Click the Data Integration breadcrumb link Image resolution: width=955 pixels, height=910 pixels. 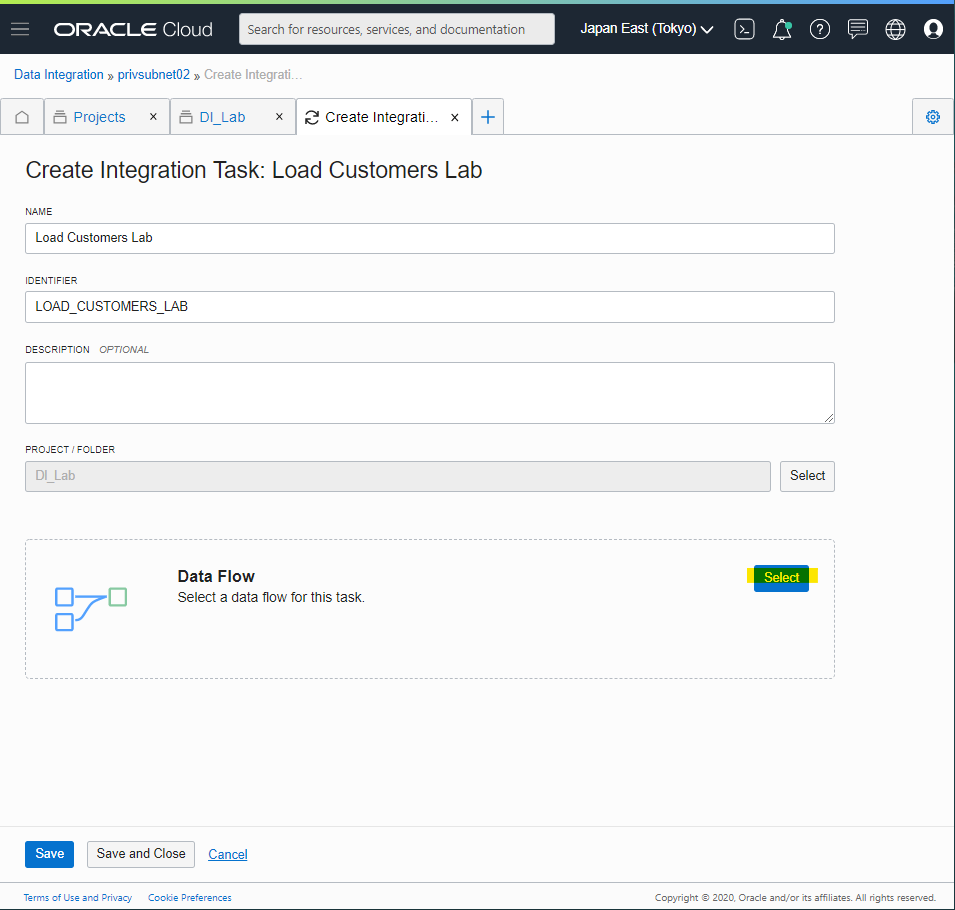(x=59, y=74)
